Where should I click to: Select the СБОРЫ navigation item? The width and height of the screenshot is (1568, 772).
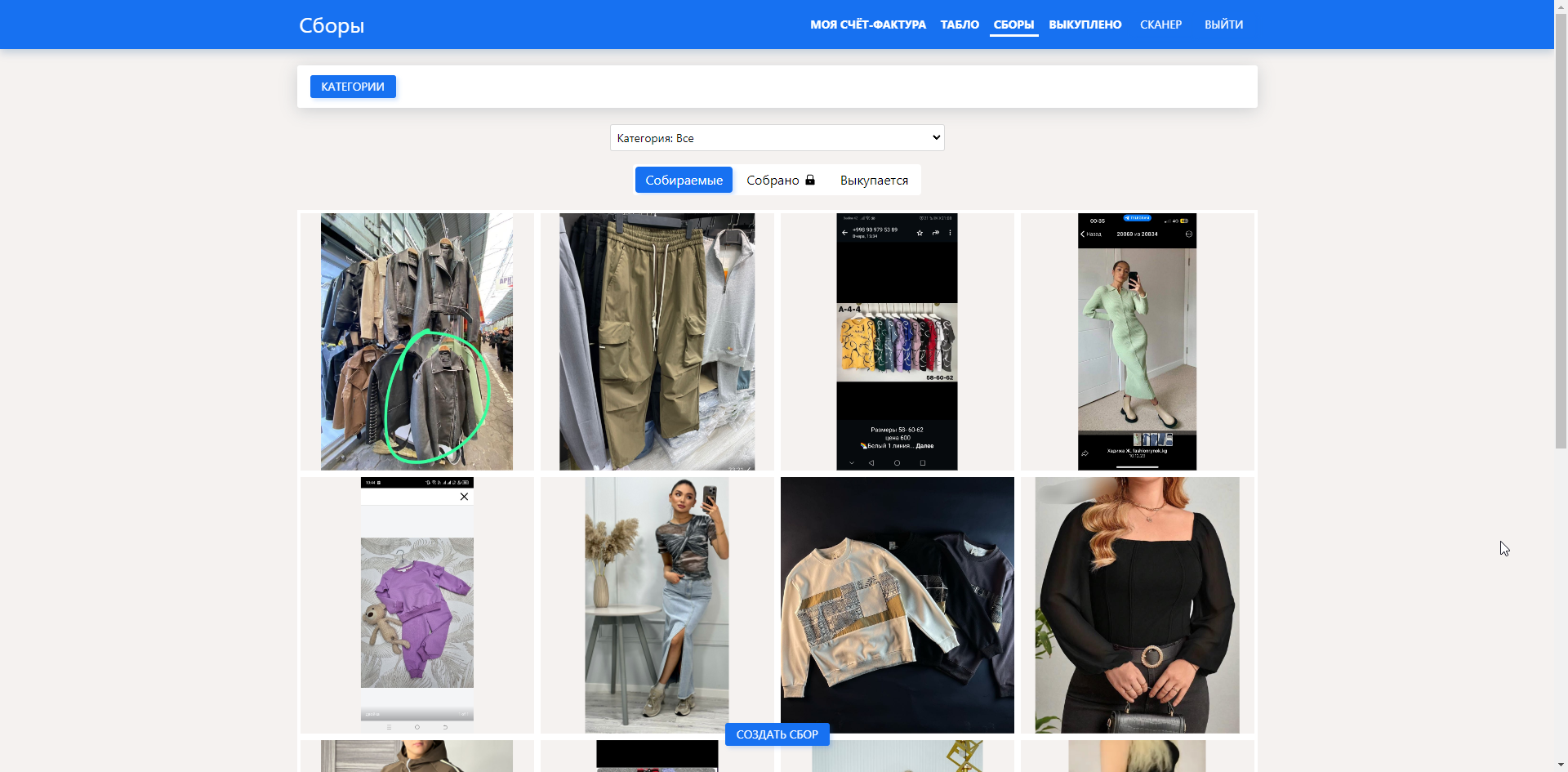point(1013,25)
